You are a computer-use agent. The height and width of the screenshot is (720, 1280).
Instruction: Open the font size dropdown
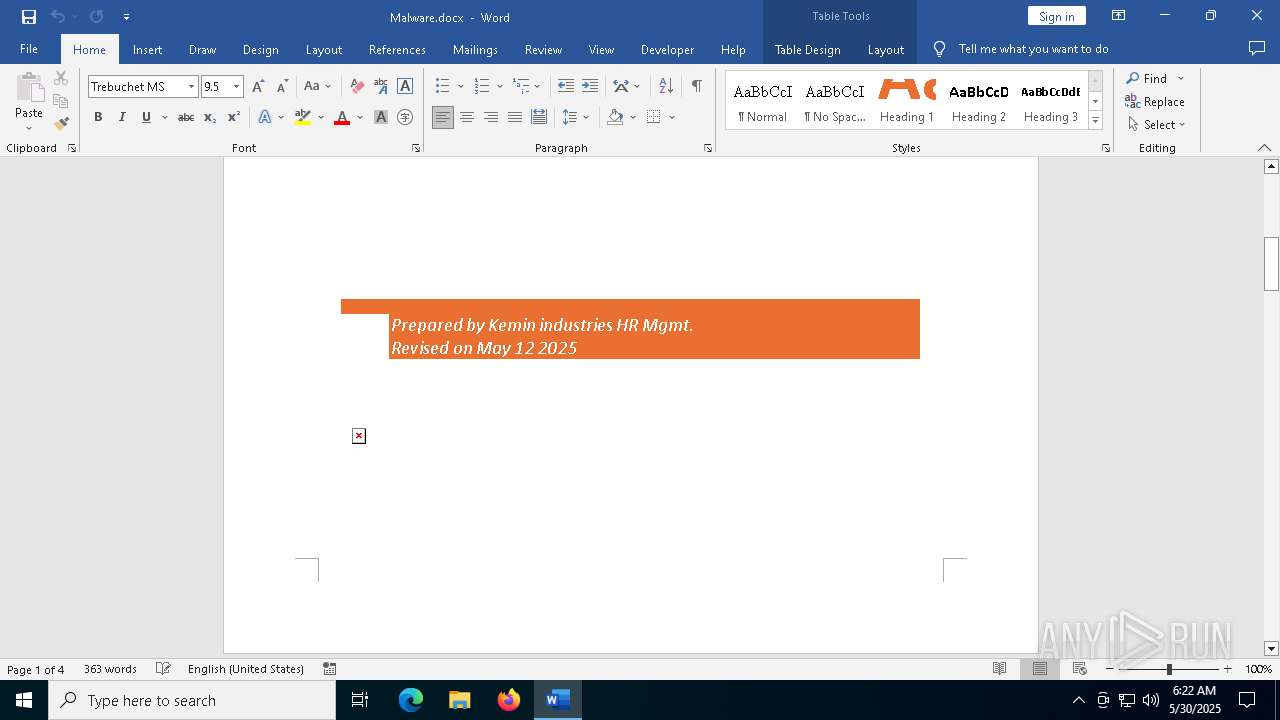tap(237, 87)
